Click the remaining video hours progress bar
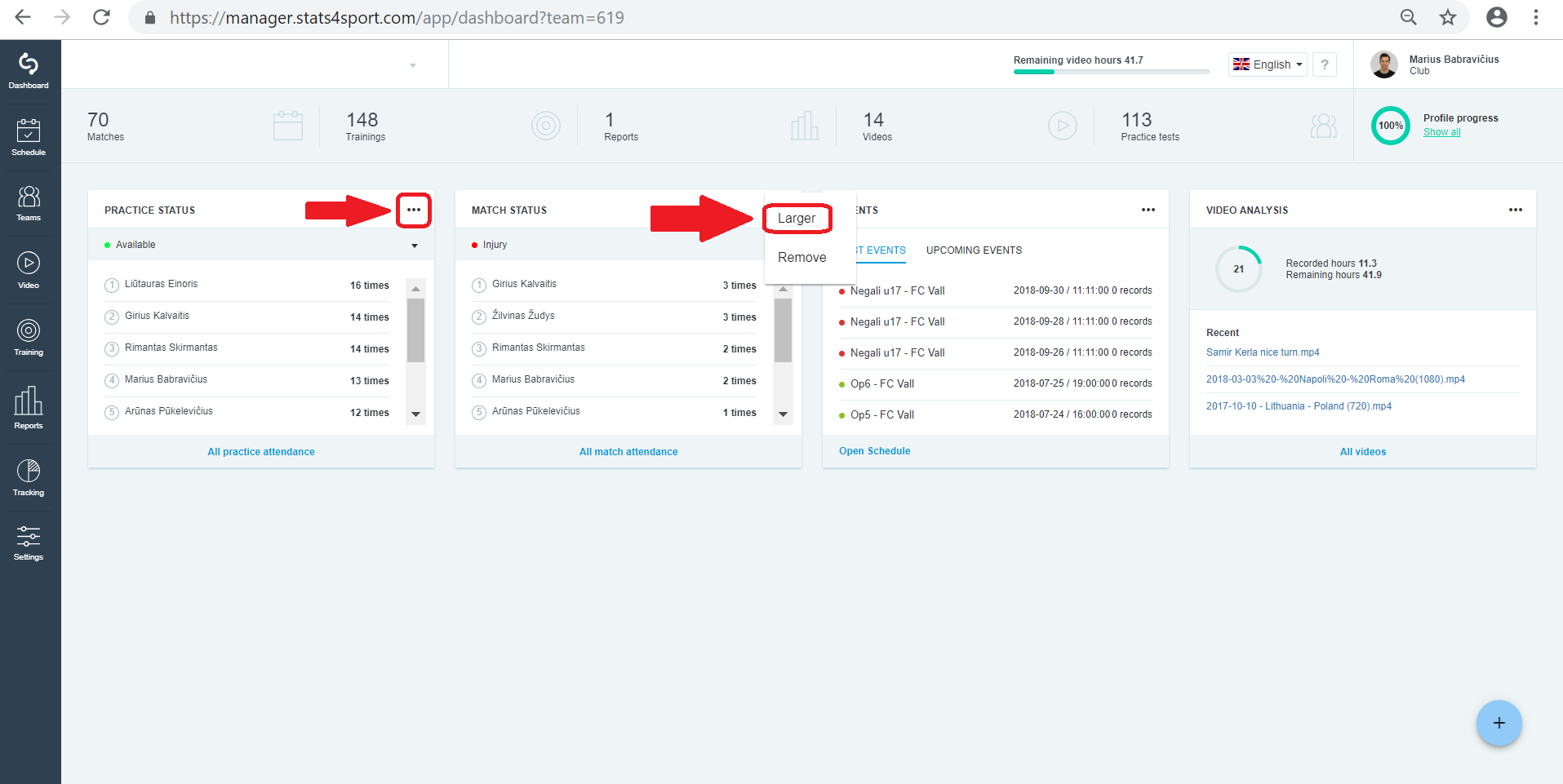This screenshot has height=784, width=1563. click(1111, 72)
